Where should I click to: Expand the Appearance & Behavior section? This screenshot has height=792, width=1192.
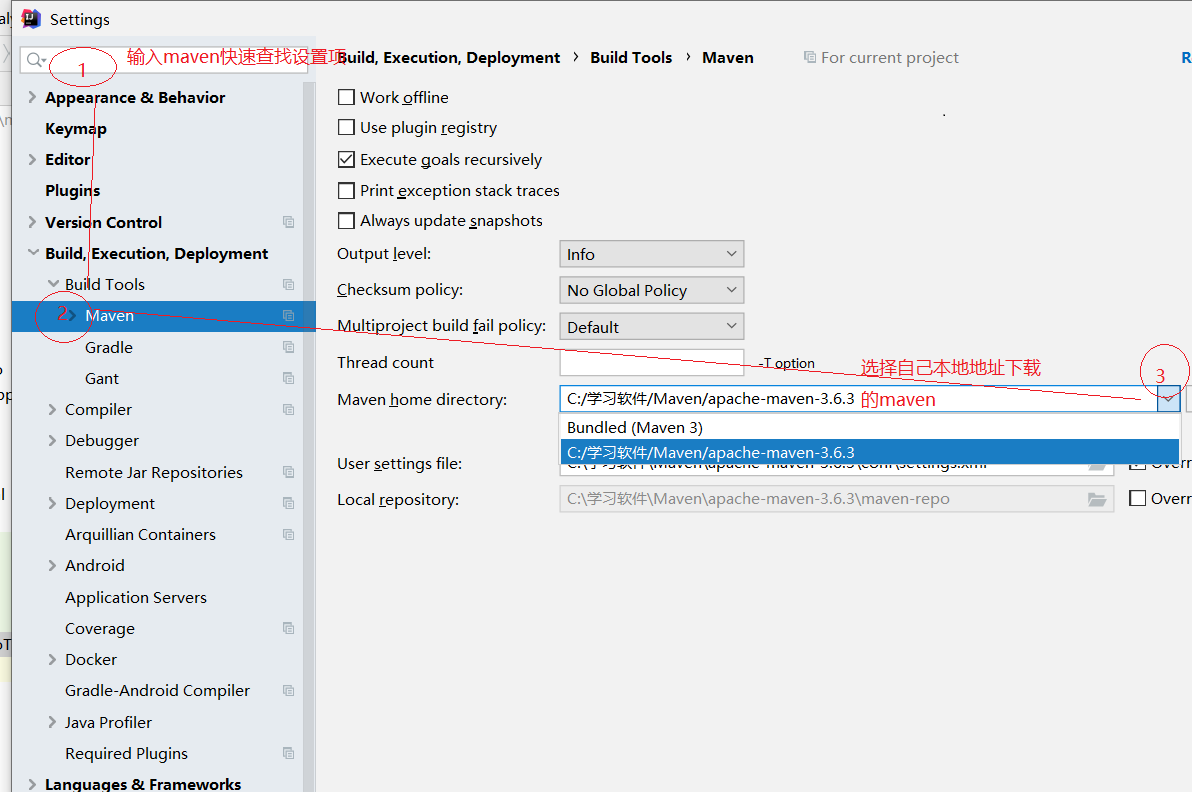point(32,97)
